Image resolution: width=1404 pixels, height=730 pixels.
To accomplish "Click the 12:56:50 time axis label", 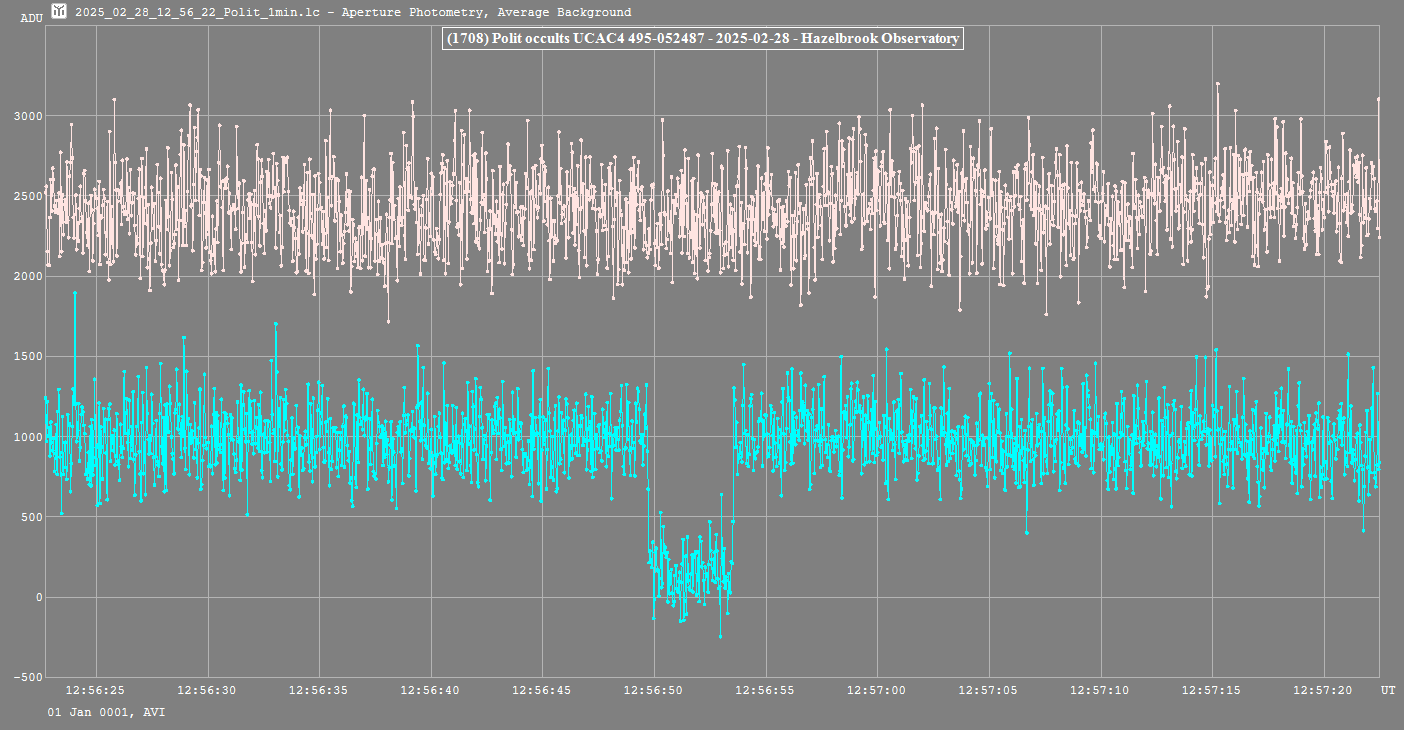I will point(654,690).
